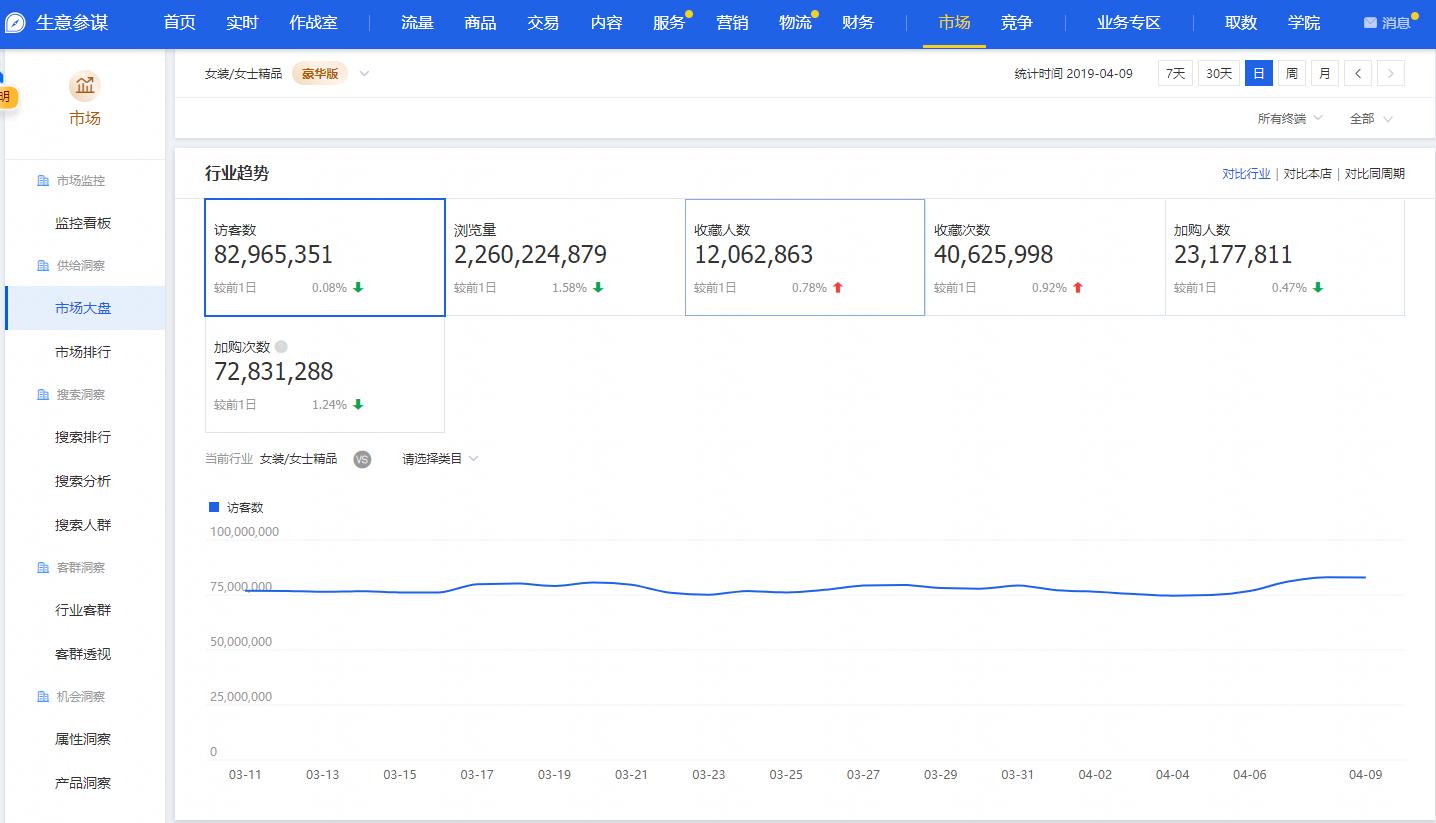Open the 所有终端 dropdown
The width and height of the screenshot is (1436, 823).
tap(1290, 118)
